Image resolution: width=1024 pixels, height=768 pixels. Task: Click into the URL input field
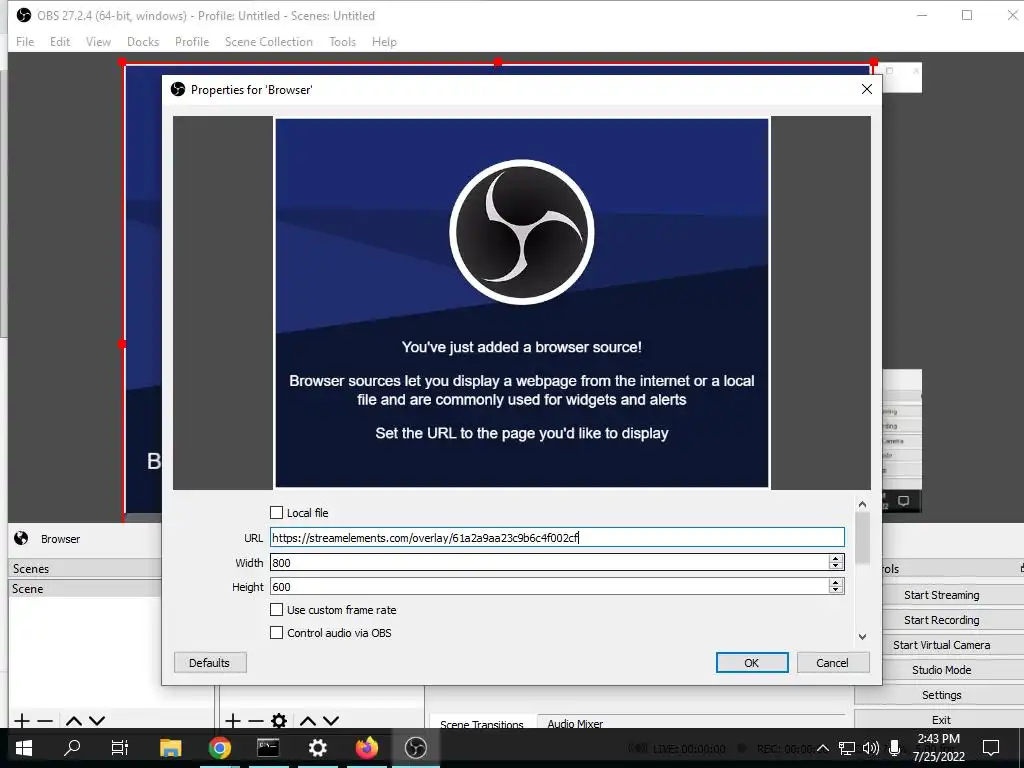coord(557,537)
